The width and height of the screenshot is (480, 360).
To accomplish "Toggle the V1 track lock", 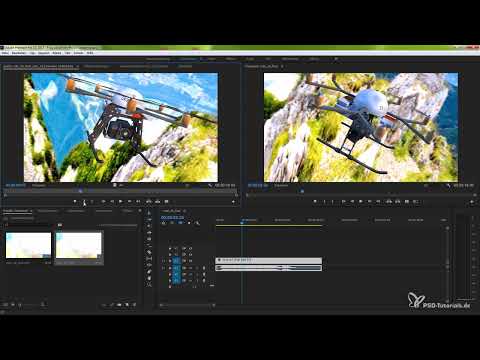I will 170,261.
